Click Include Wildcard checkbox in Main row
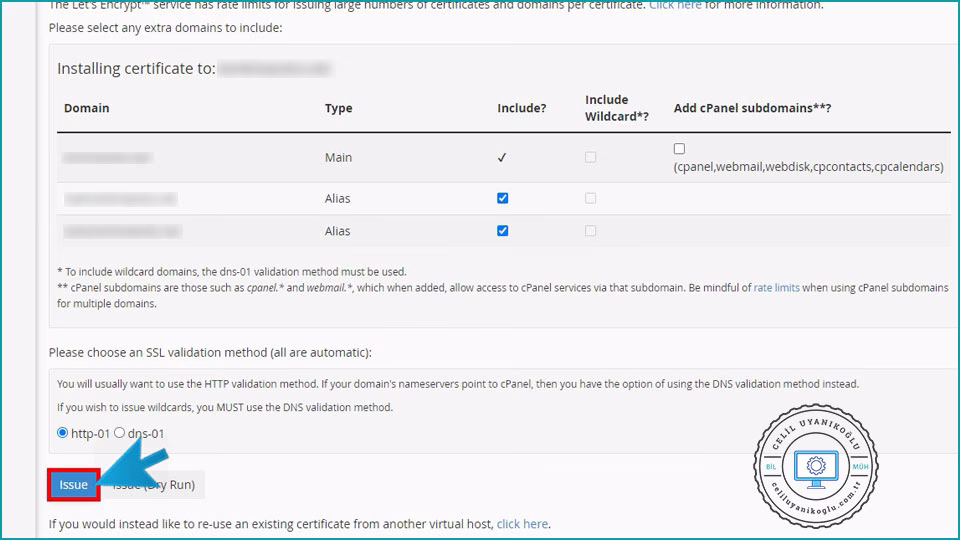This screenshot has width=960, height=540. [590, 157]
